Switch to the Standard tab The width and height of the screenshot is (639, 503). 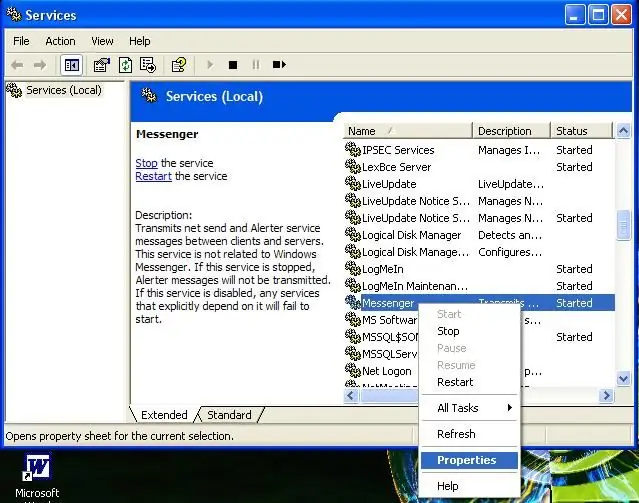click(229, 415)
